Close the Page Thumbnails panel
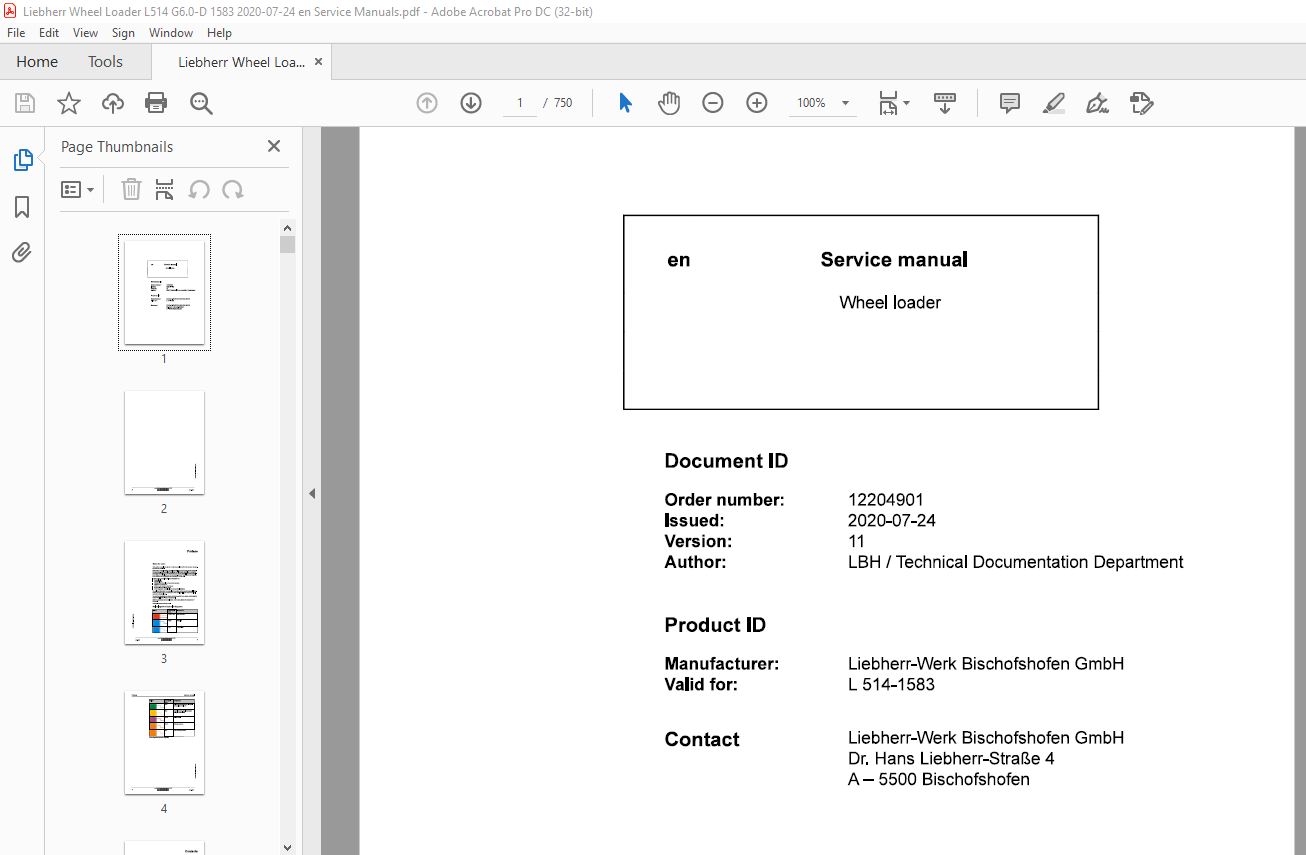This screenshot has height=855, width=1306. pyautogui.click(x=274, y=146)
